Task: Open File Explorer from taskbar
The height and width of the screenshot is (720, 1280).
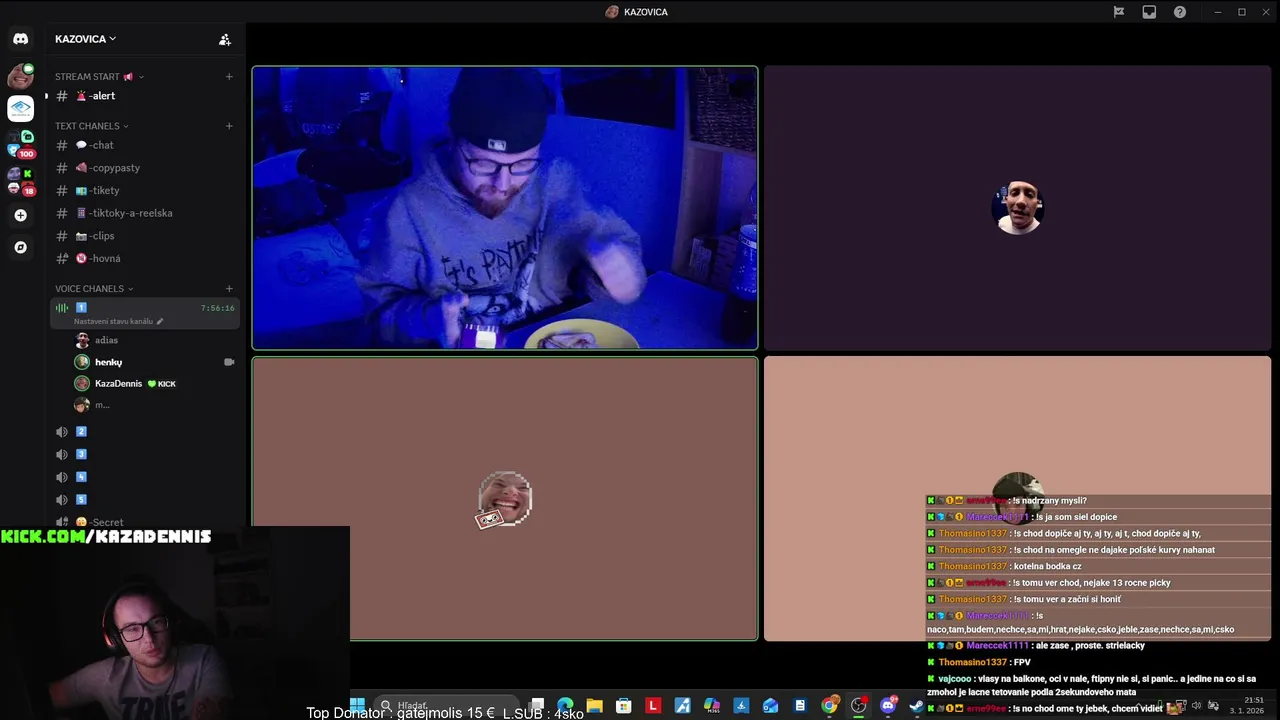Action: [594, 706]
